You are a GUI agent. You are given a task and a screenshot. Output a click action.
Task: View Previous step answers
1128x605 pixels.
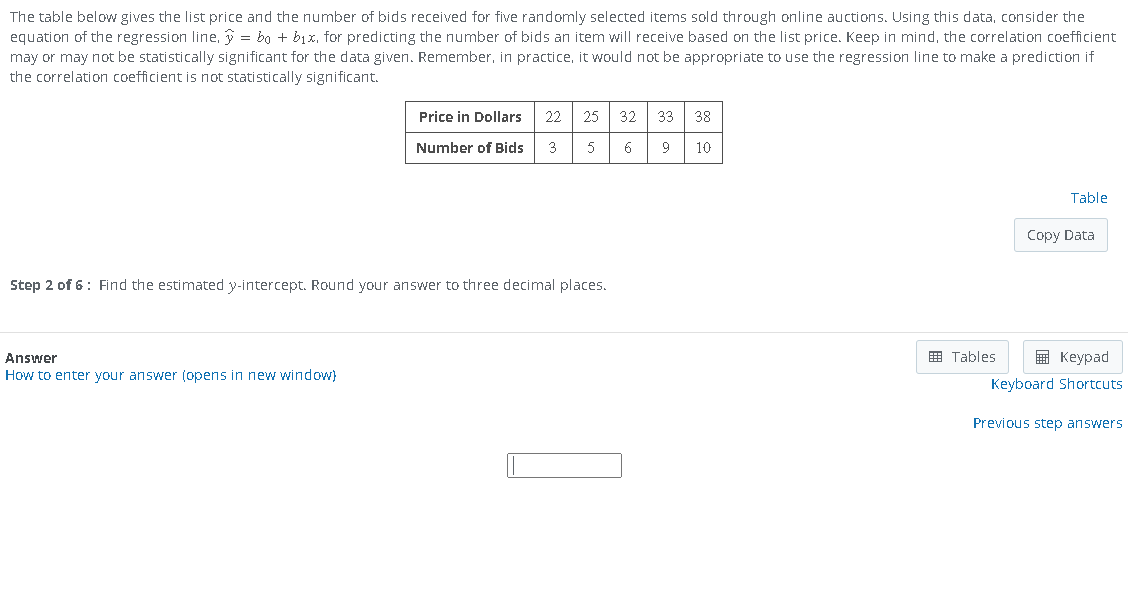tap(1047, 422)
